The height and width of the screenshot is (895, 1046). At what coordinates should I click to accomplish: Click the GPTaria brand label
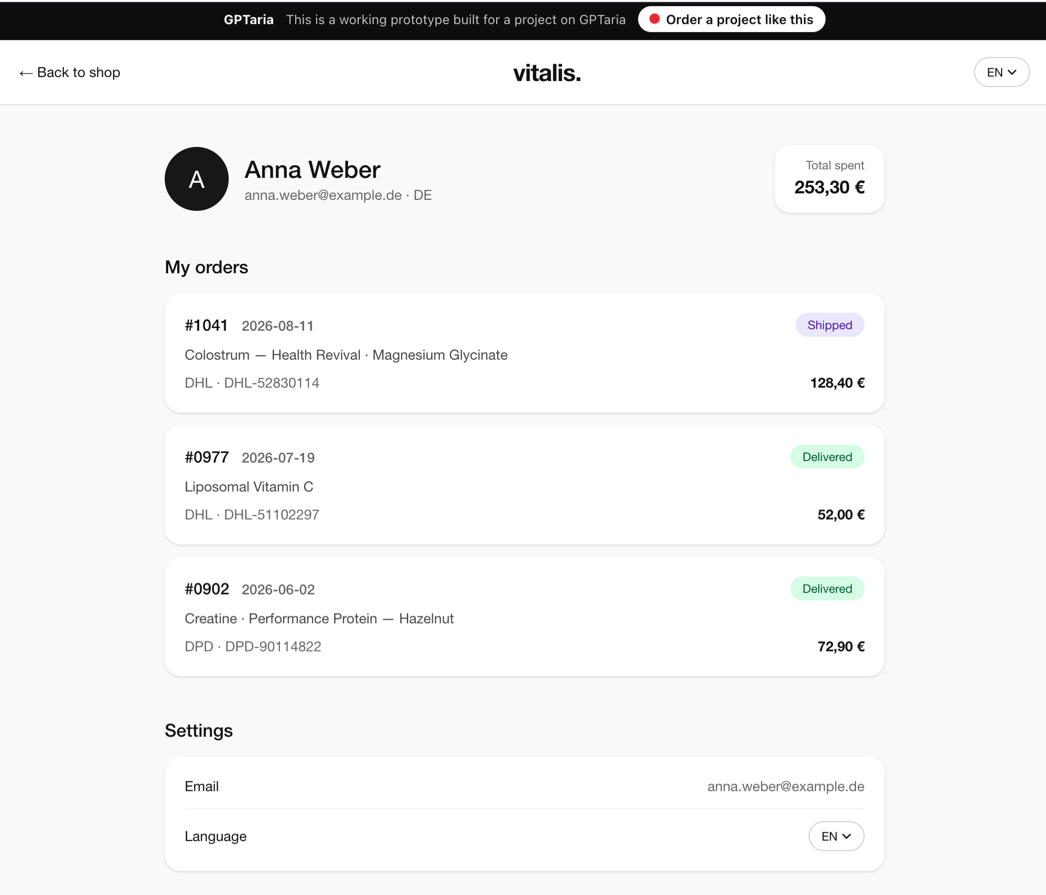(248, 19)
